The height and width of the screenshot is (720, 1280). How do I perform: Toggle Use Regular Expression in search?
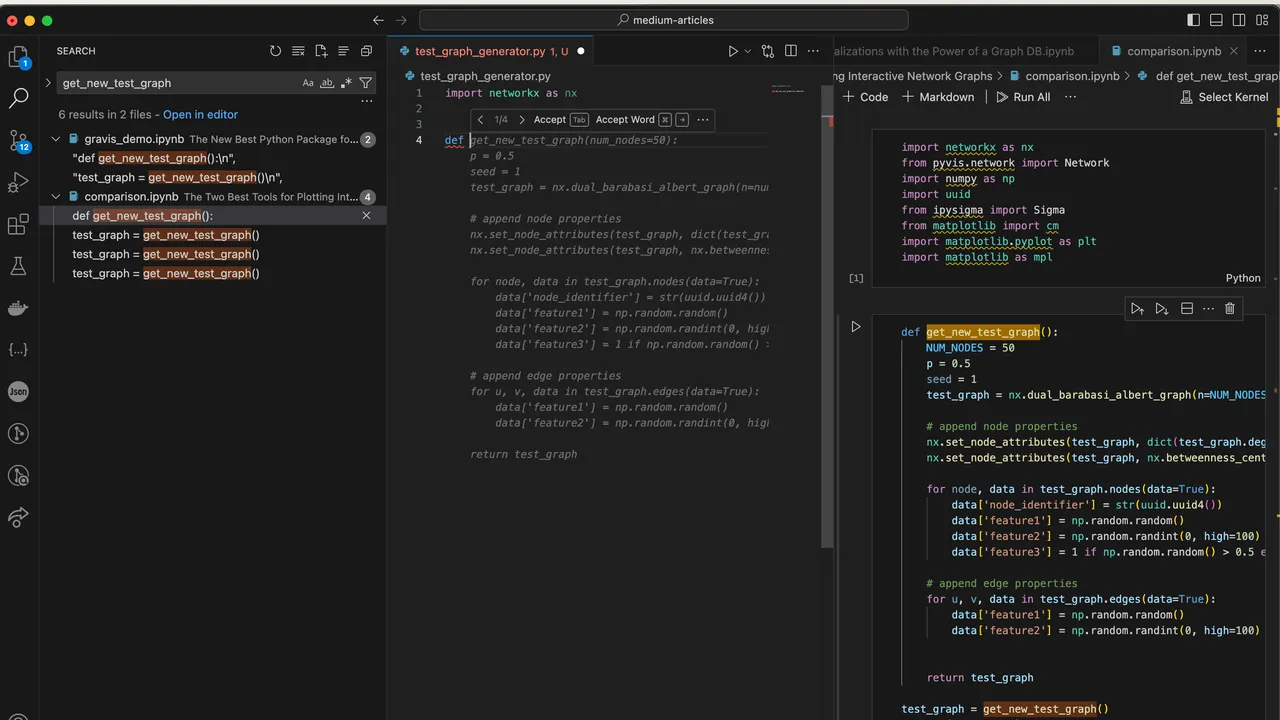346,83
